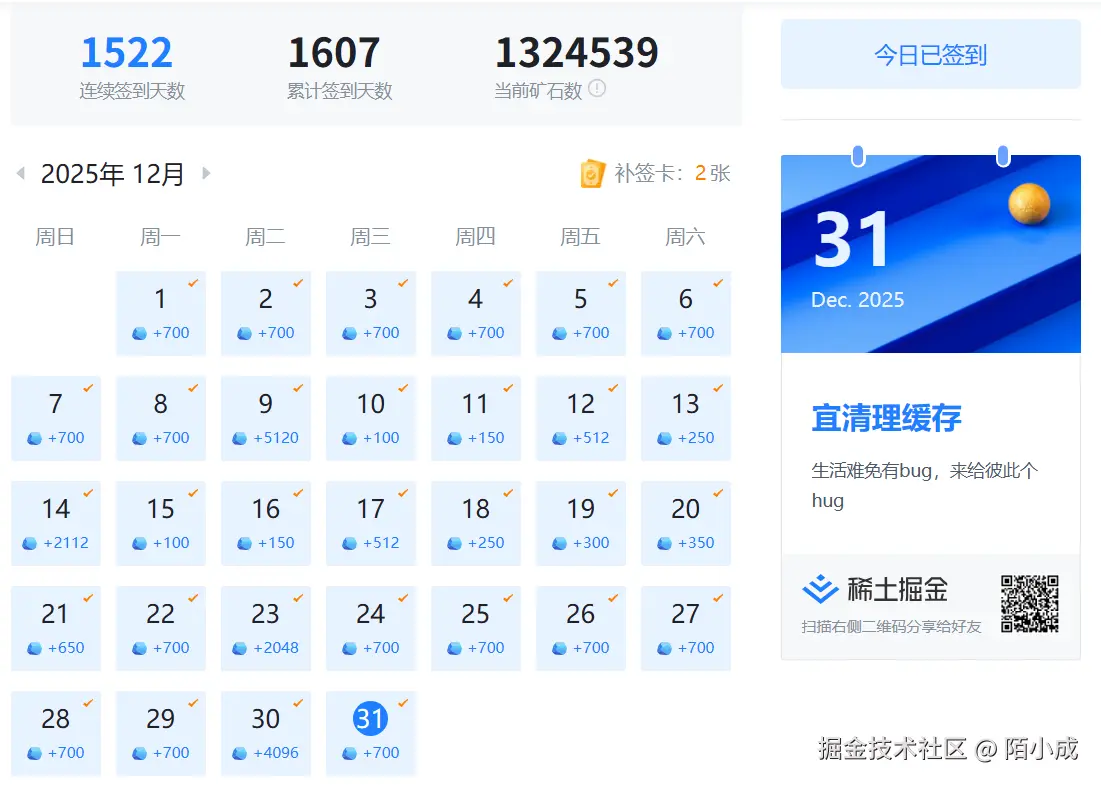This screenshot has width=1101, height=785.
Task: Click the left arrow to view November
Action: point(20,173)
